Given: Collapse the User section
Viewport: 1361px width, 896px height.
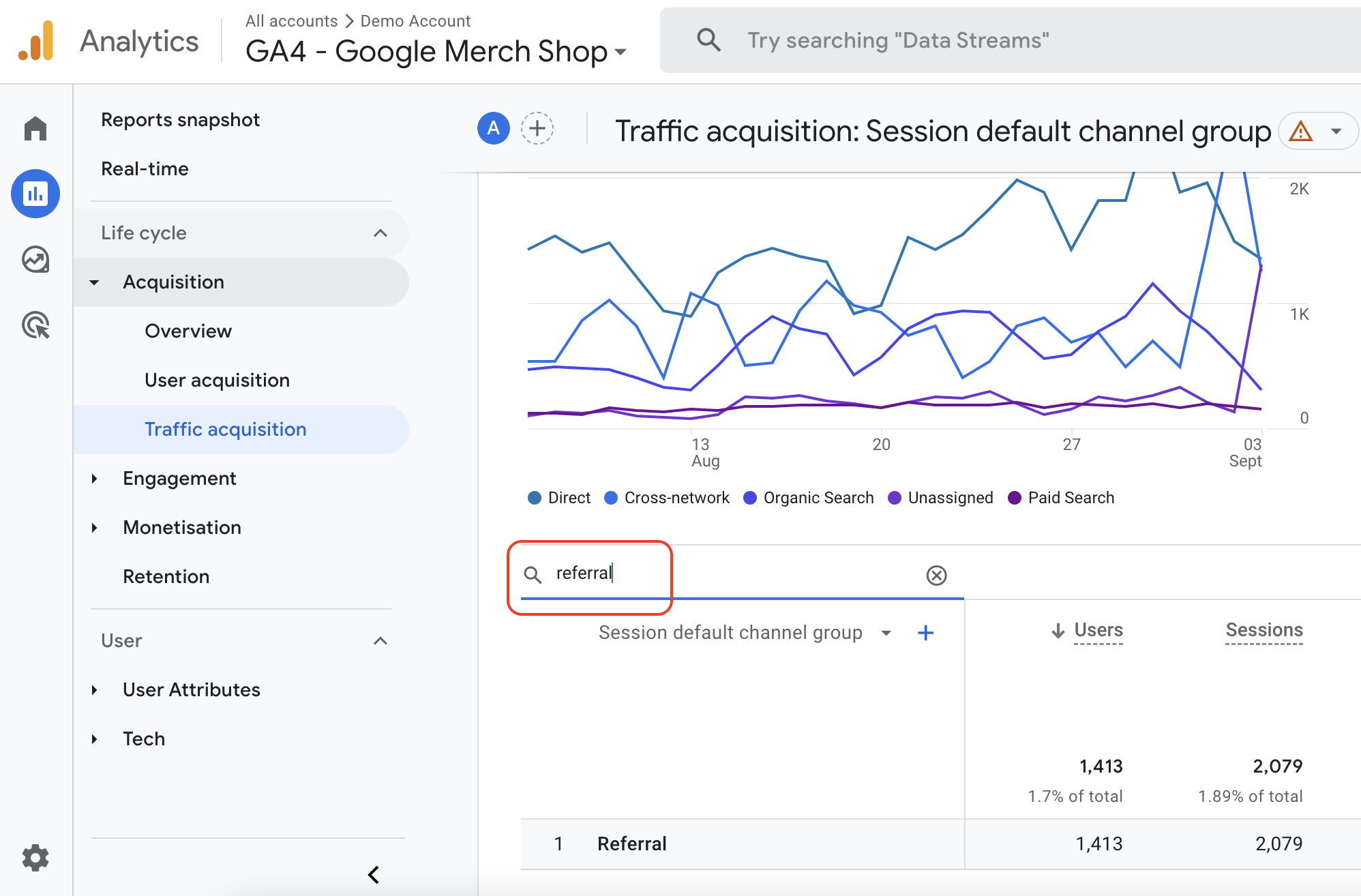Looking at the screenshot, I should tap(380, 641).
